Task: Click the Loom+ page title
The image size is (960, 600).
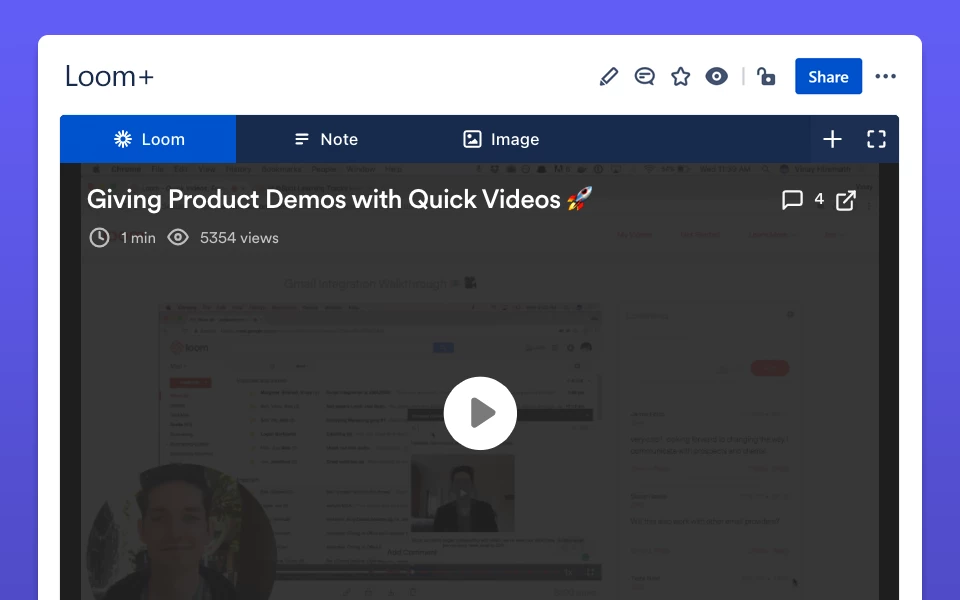Action: tap(109, 77)
